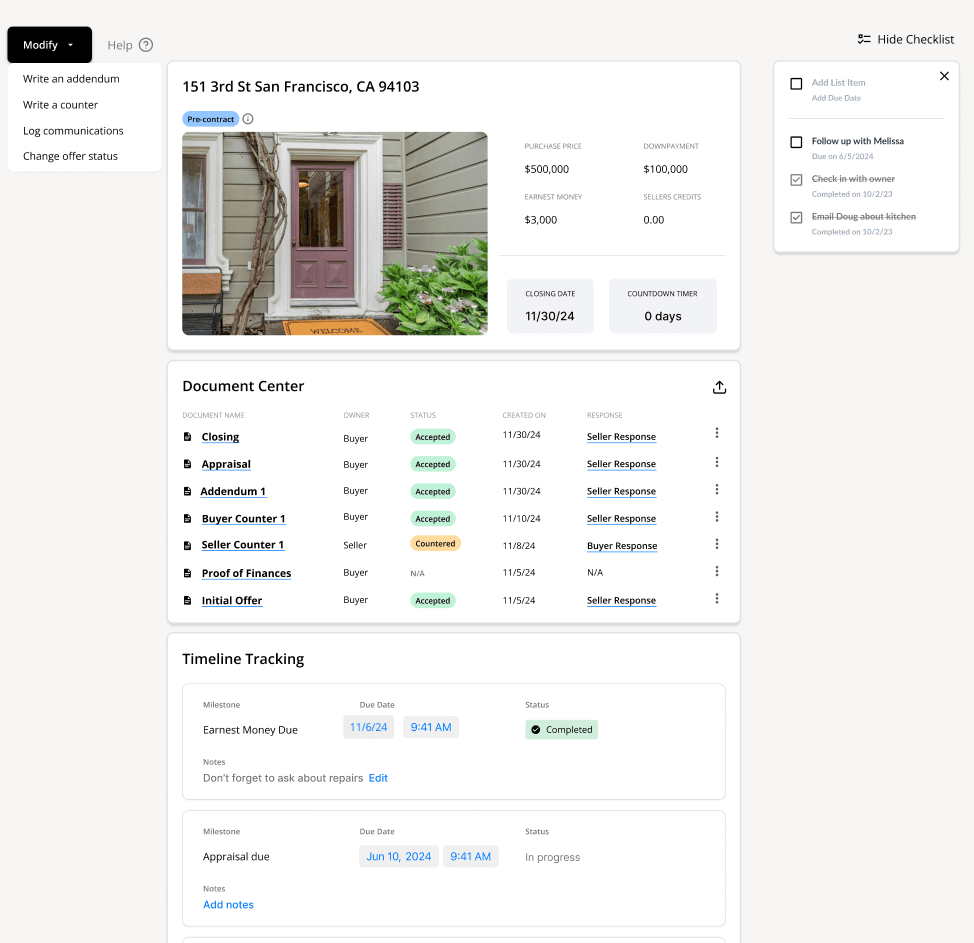974x943 pixels.
Task: Click Add notes under Appraisal due
Action: (228, 904)
